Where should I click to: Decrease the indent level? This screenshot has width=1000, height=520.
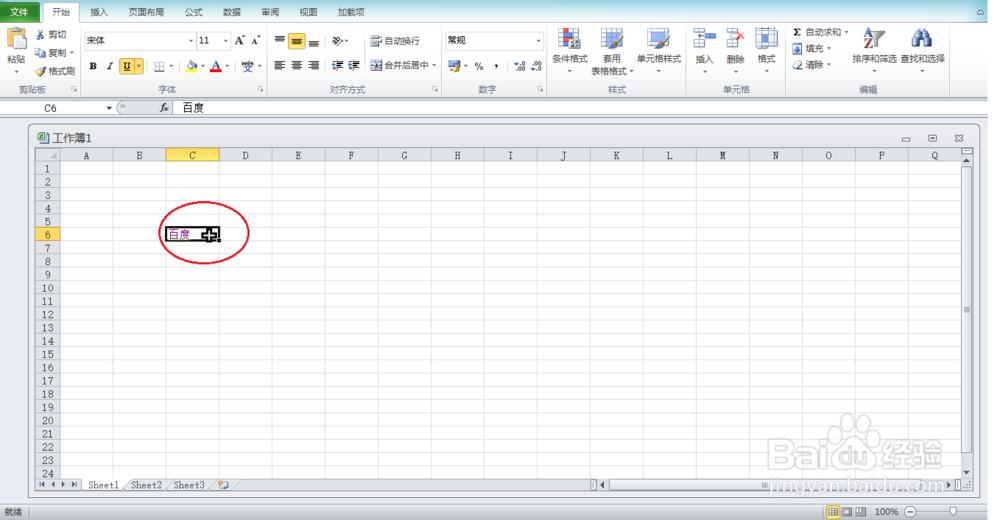coord(337,65)
